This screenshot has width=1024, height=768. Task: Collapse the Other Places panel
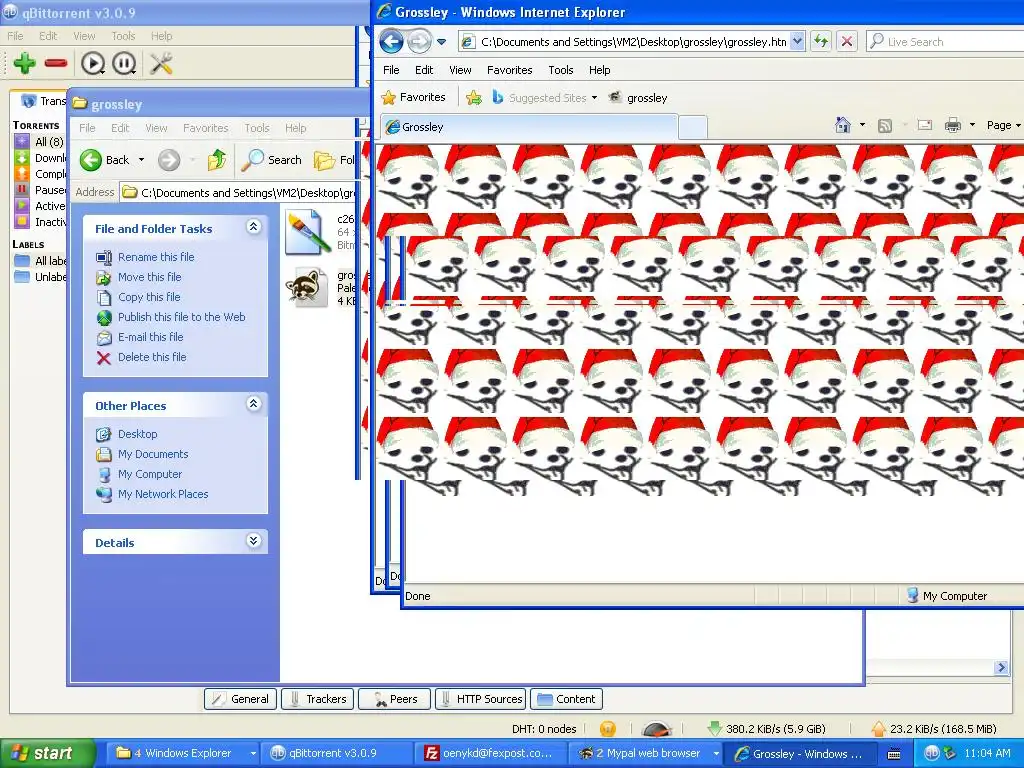pyautogui.click(x=253, y=404)
